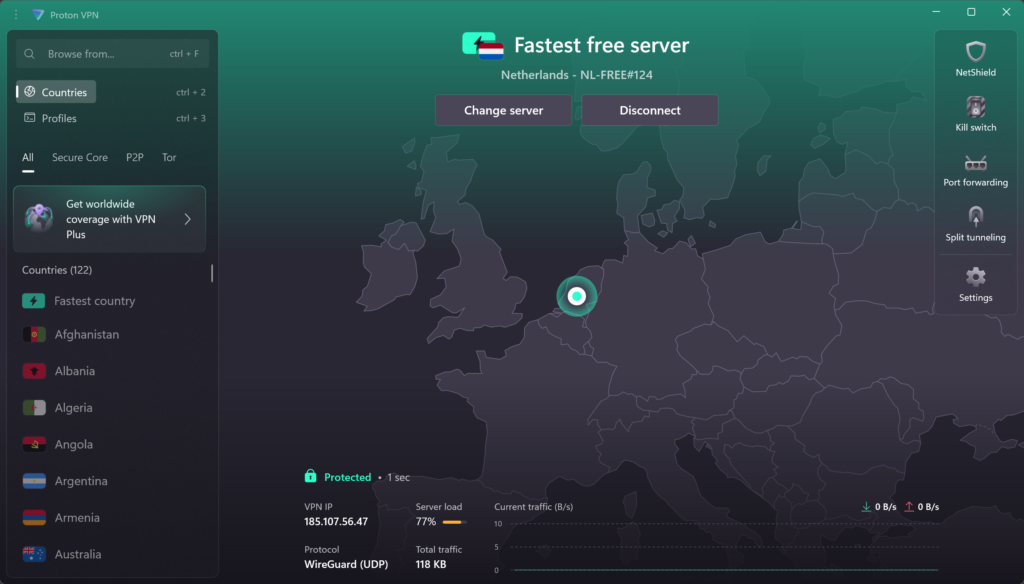Image resolution: width=1024 pixels, height=584 pixels.
Task: Click the WireGuard (UDP) protocol value
Action: pos(346,564)
